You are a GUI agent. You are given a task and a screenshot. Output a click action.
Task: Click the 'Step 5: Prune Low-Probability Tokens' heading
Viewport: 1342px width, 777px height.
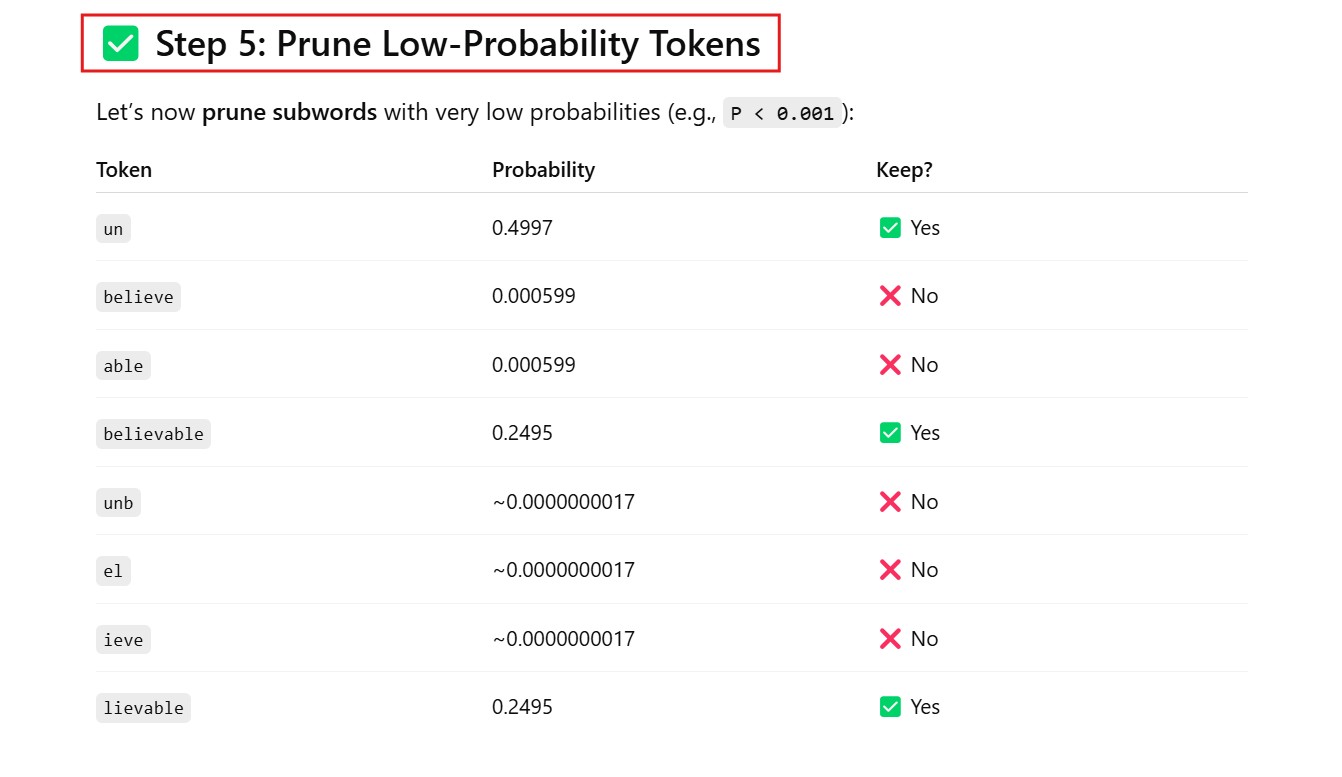457,44
